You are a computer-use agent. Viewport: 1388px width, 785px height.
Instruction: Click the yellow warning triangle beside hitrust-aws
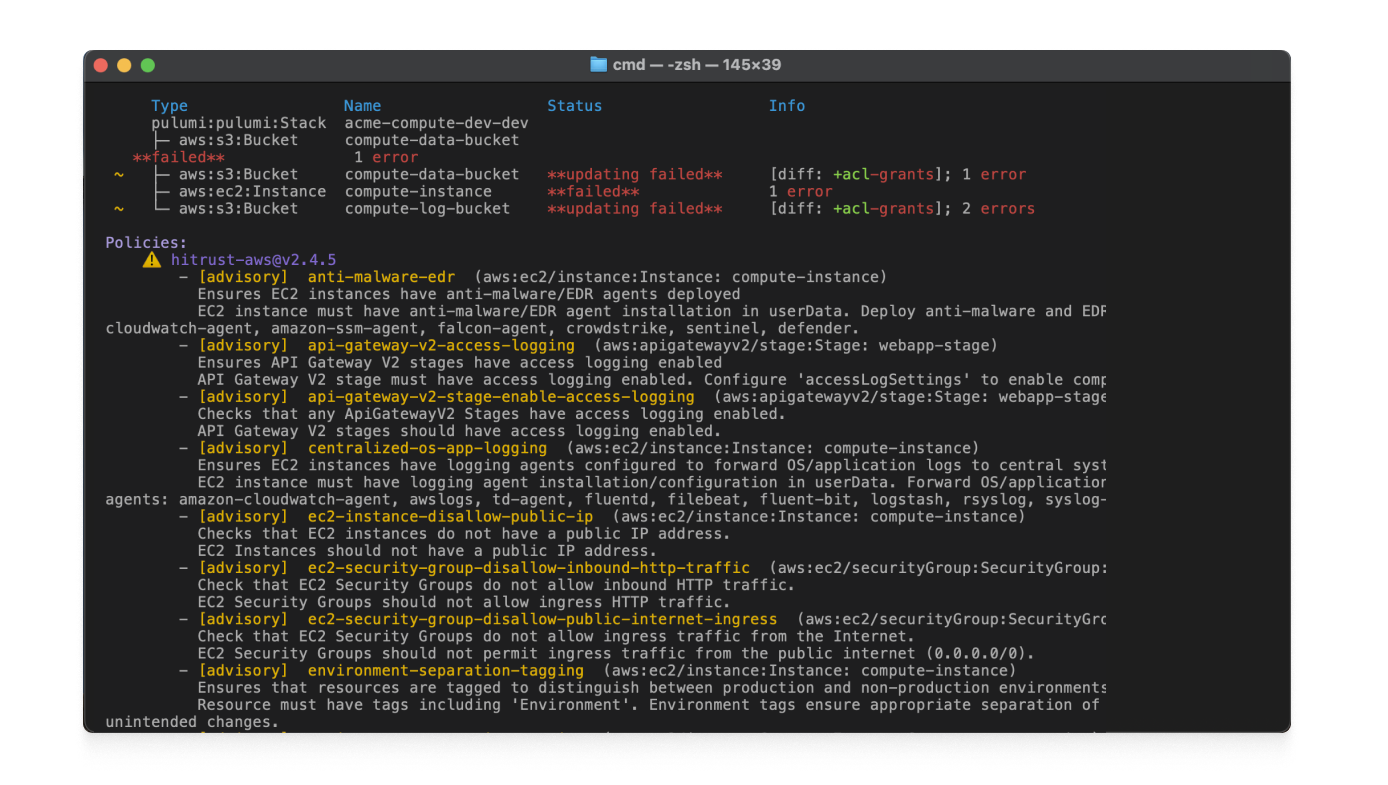tap(151, 260)
